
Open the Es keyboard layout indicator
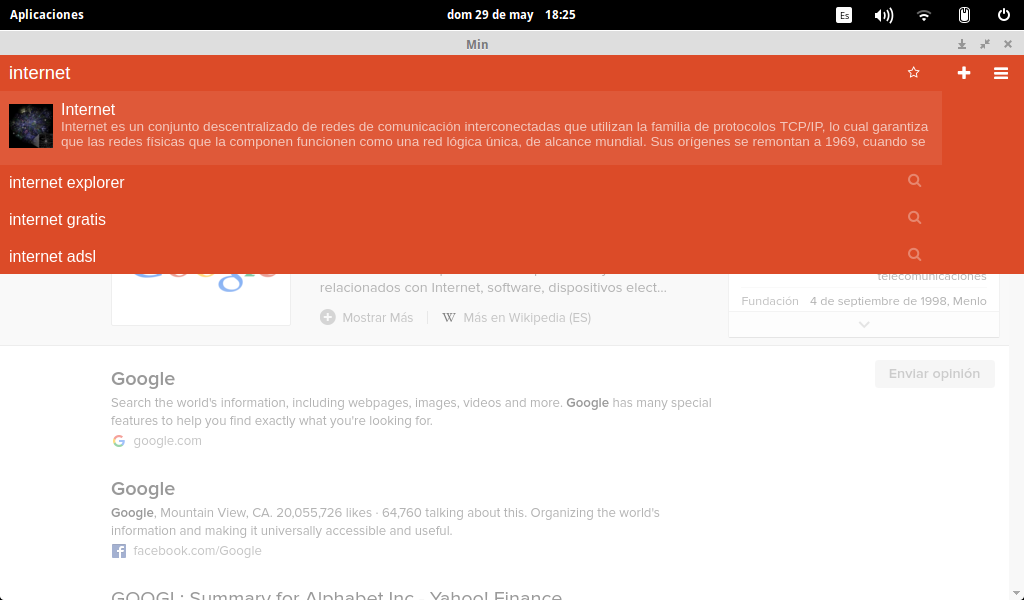pyautogui.click(x=844, y=15)
